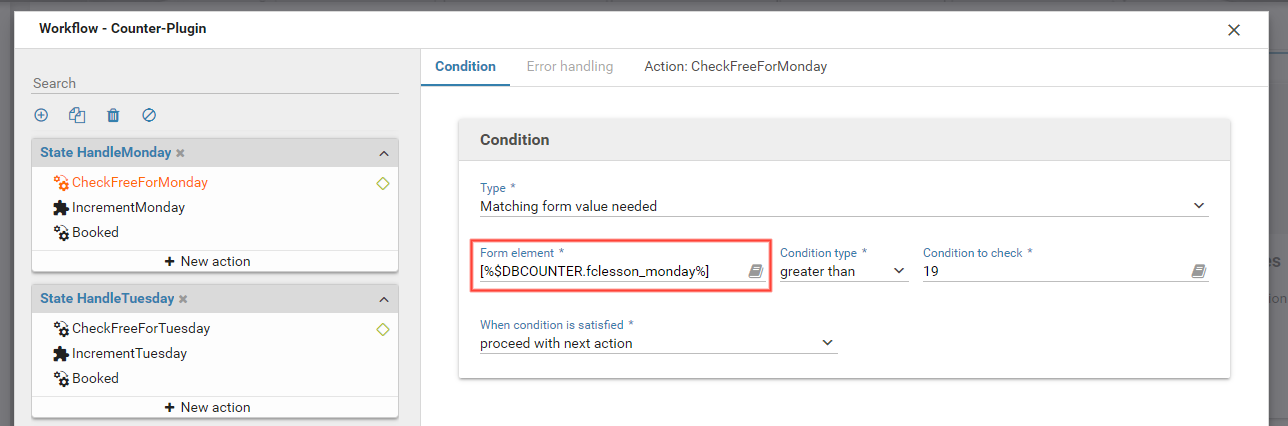Open placeholder book icon in Form element
This screenshot has height=426, width=1288.
tap(757, 271)
